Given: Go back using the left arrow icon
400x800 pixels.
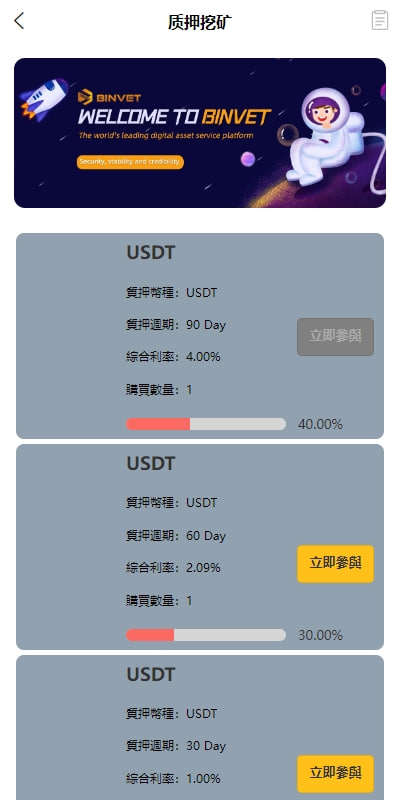Looking at the screenshot, I should tap(19, 21).
